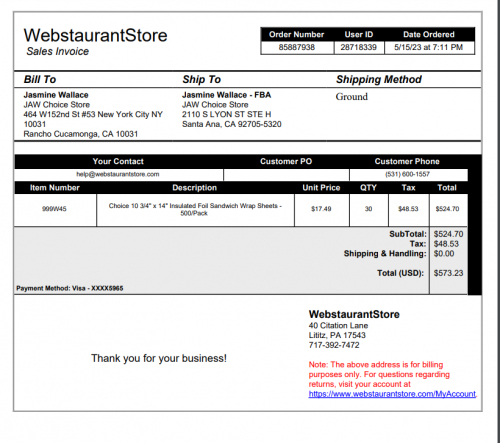Click the Sales Invoice subtitle

(x=58, y=51)
